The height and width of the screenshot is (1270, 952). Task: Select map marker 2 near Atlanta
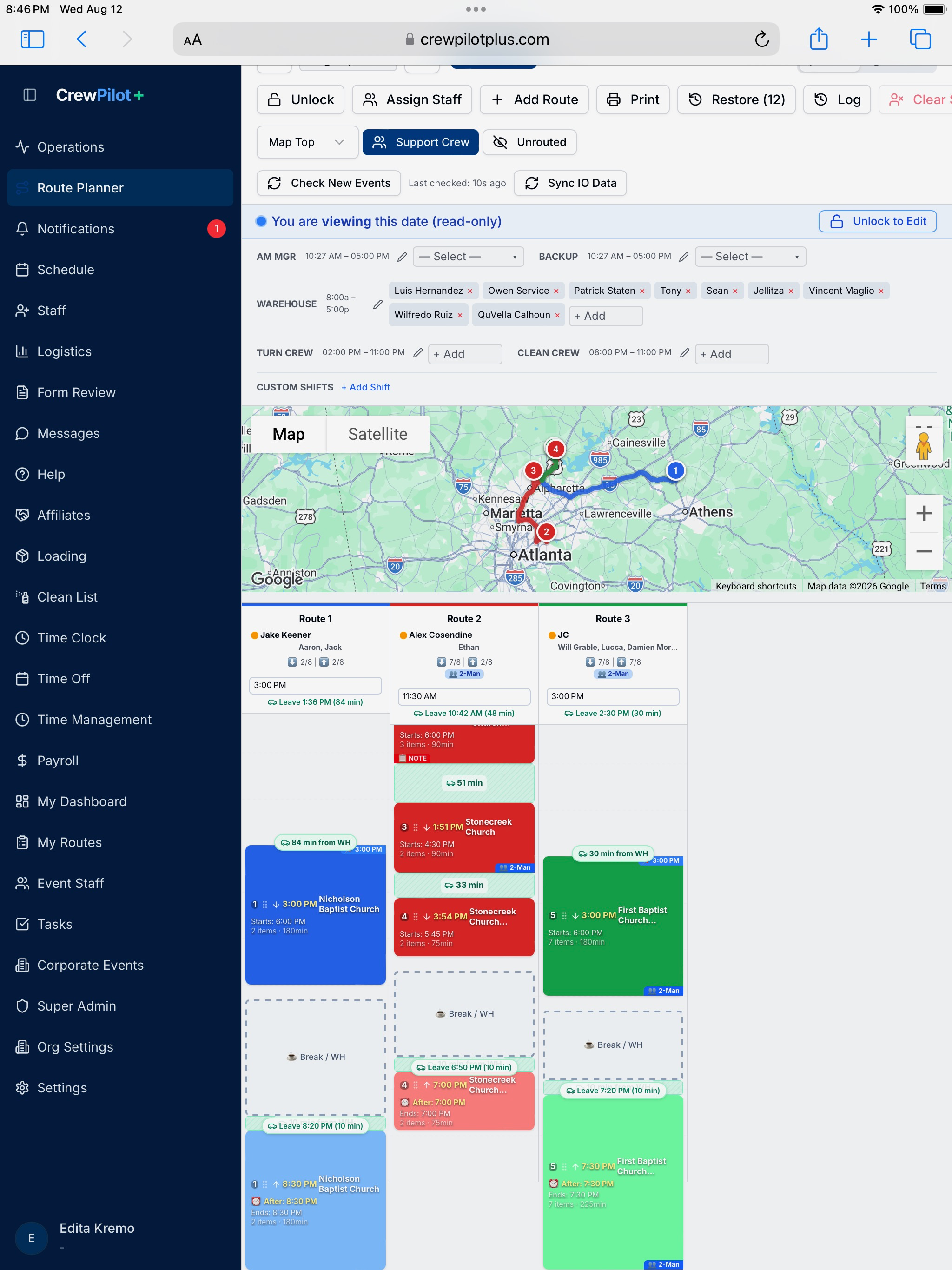pos(546,532)
